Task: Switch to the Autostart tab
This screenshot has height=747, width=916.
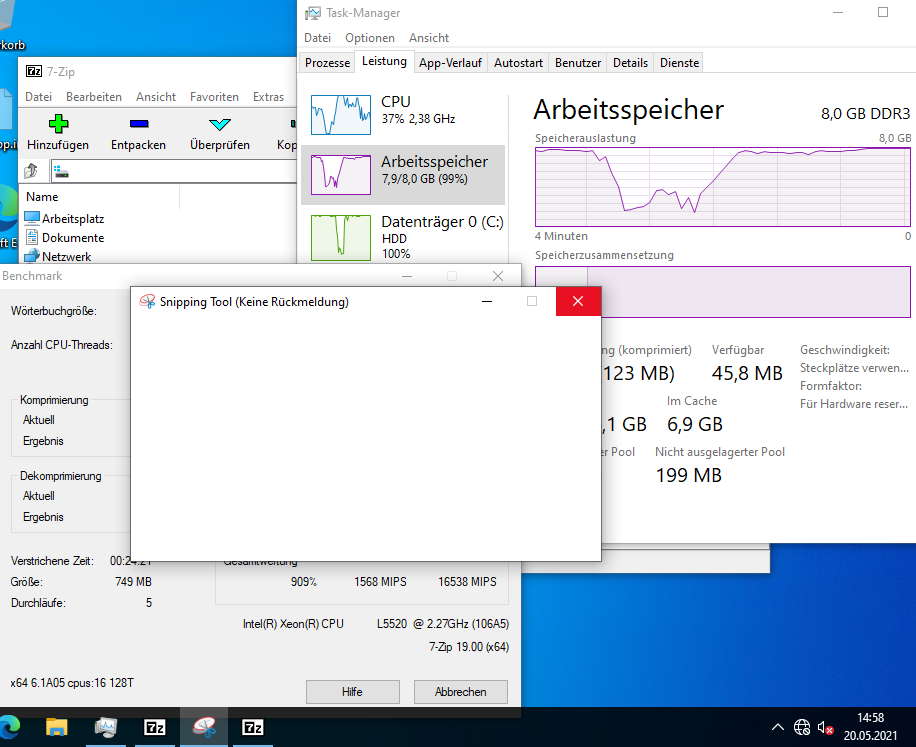Action: click(518, 62)
